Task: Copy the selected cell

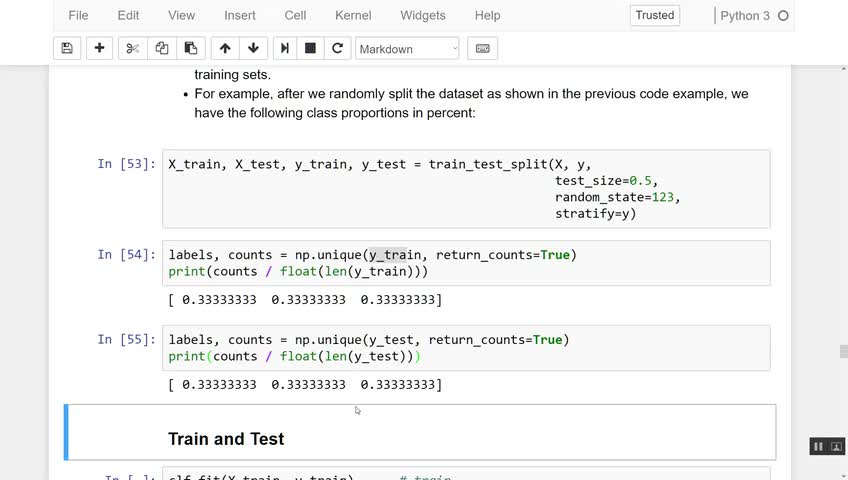Action: (161, 48)
